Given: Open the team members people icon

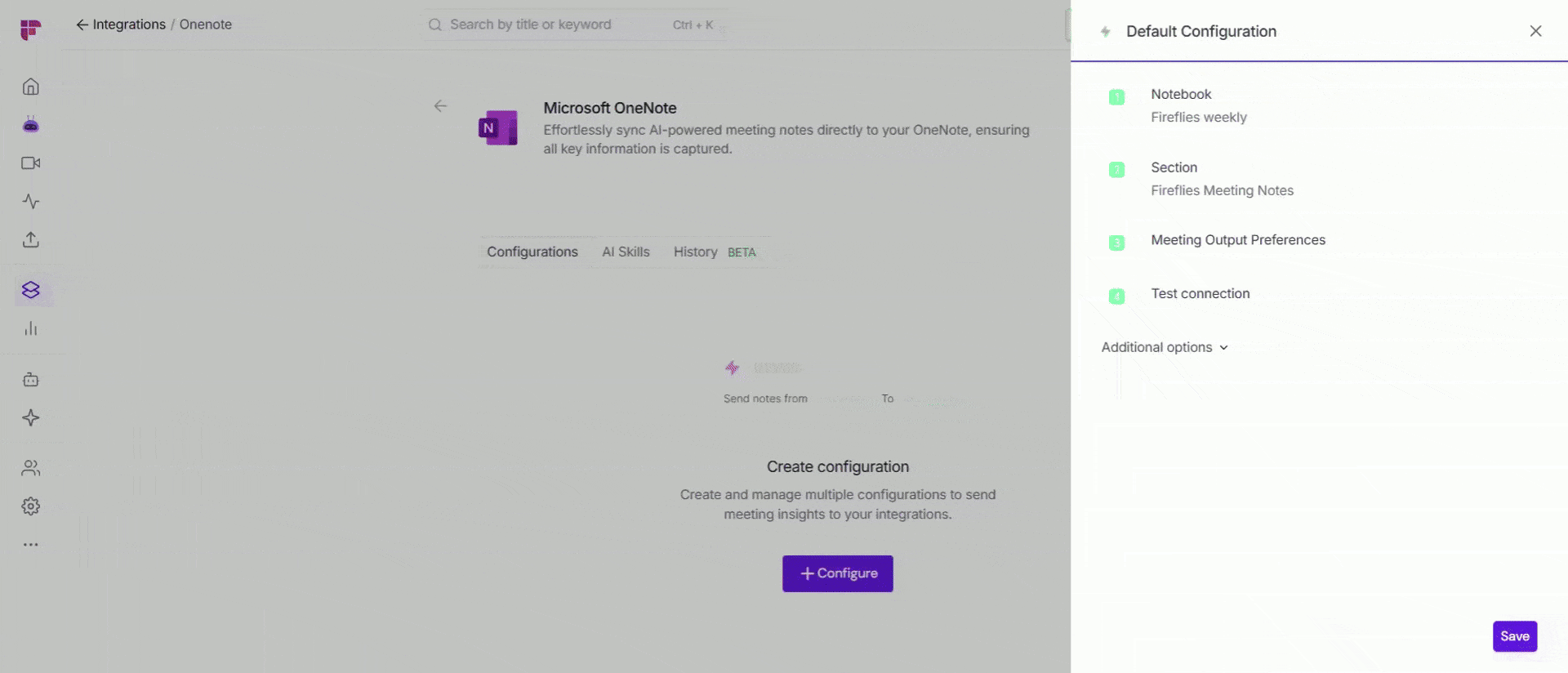Looking at the screenshot, I should 31,468.
